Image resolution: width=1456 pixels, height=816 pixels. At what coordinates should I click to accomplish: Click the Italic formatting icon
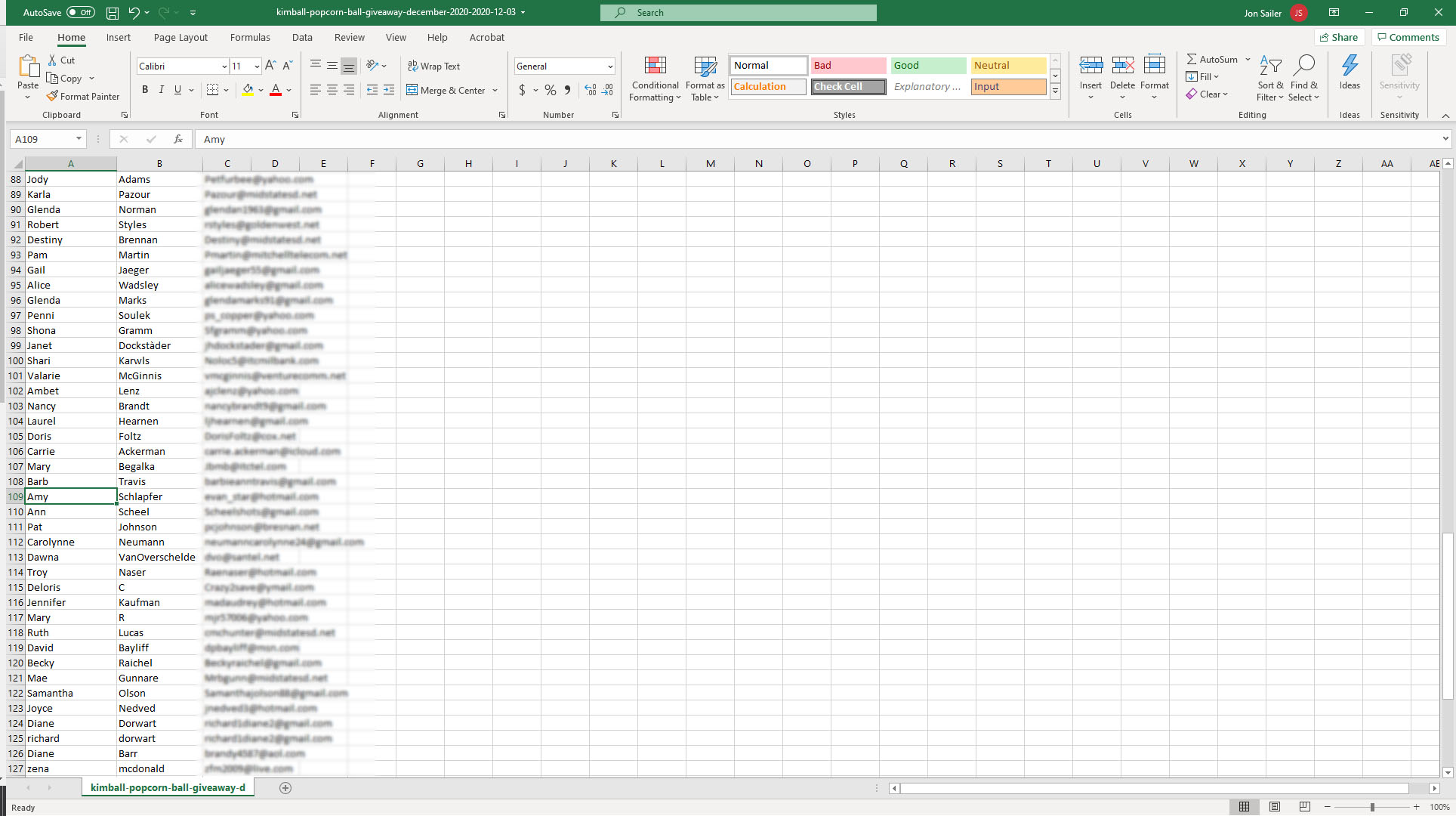coord(161,90)
